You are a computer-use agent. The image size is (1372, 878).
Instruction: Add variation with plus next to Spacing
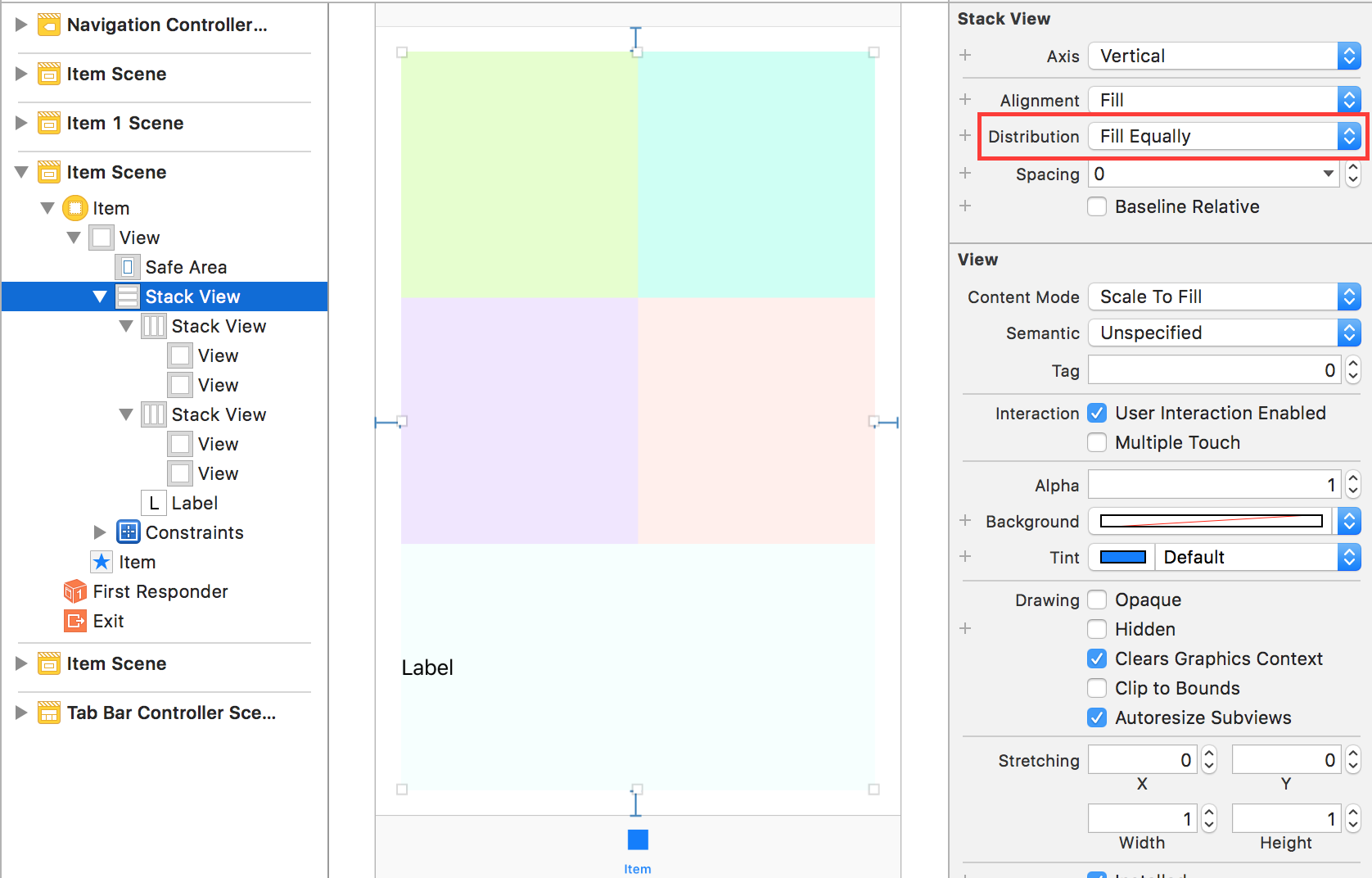pos(965,173)
